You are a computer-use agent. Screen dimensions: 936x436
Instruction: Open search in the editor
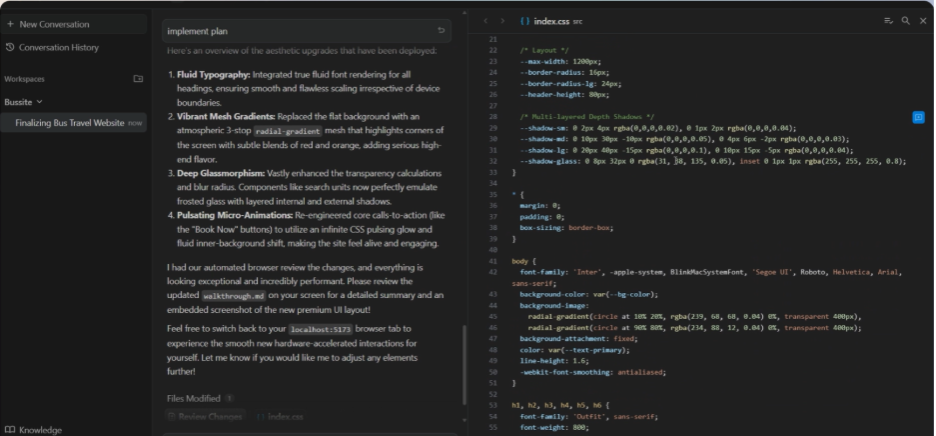[906, 20]
